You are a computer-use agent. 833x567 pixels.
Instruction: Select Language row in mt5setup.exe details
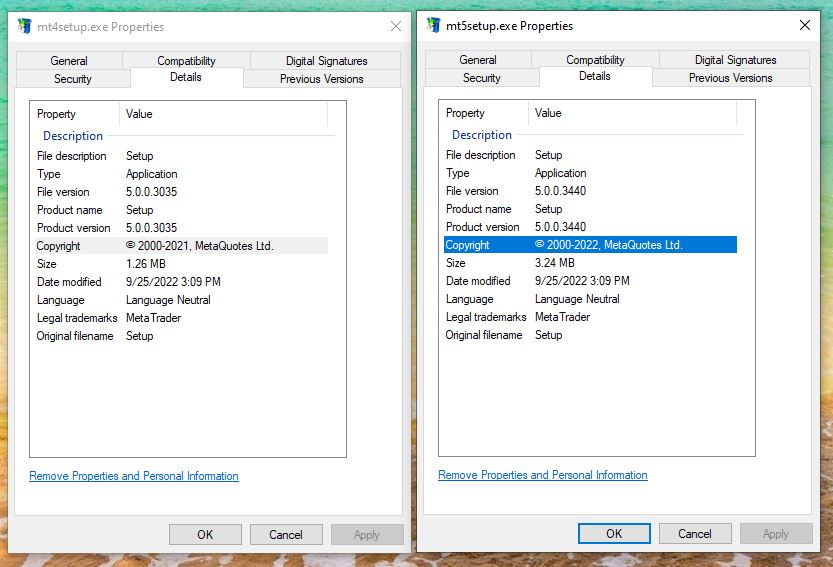(x=591, y=299)
